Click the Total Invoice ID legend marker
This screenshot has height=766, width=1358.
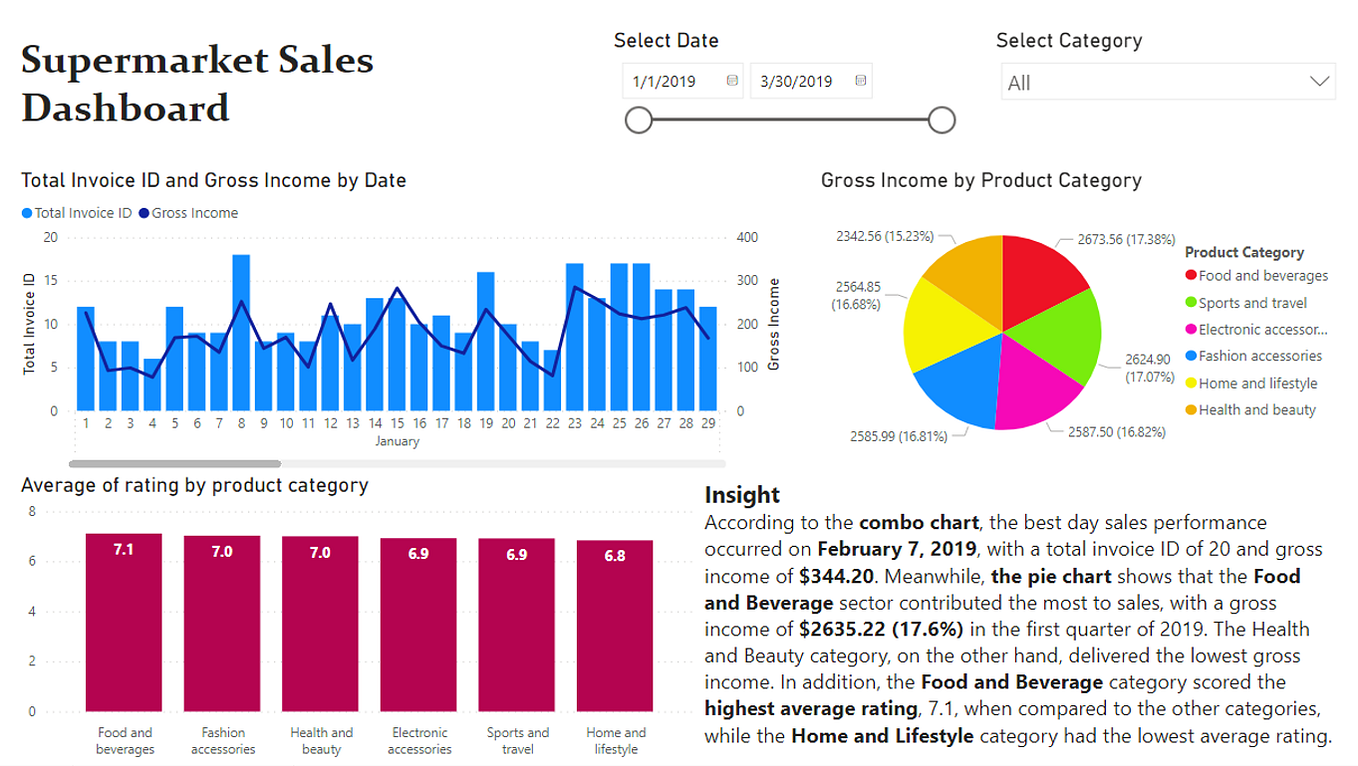pyautogui.click(x=29, y=213)
